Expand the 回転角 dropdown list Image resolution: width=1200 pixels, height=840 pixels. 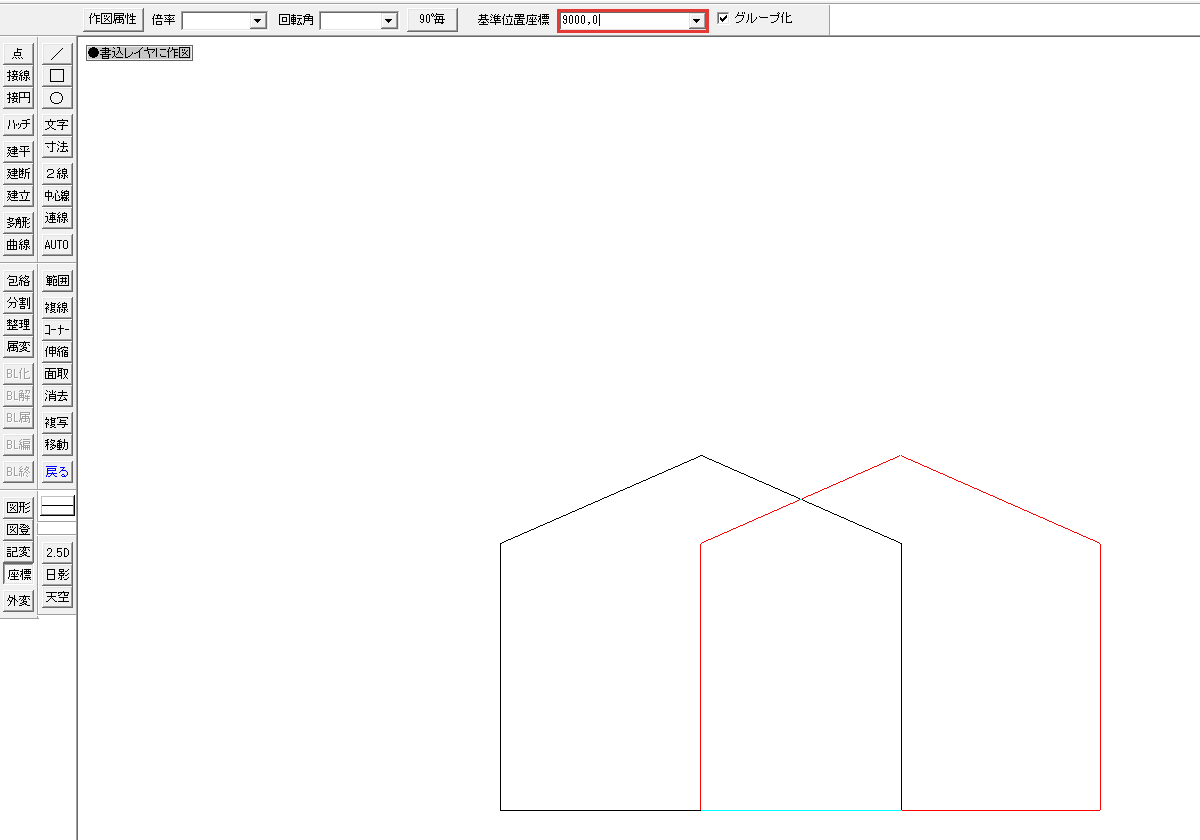pos(389,20)
